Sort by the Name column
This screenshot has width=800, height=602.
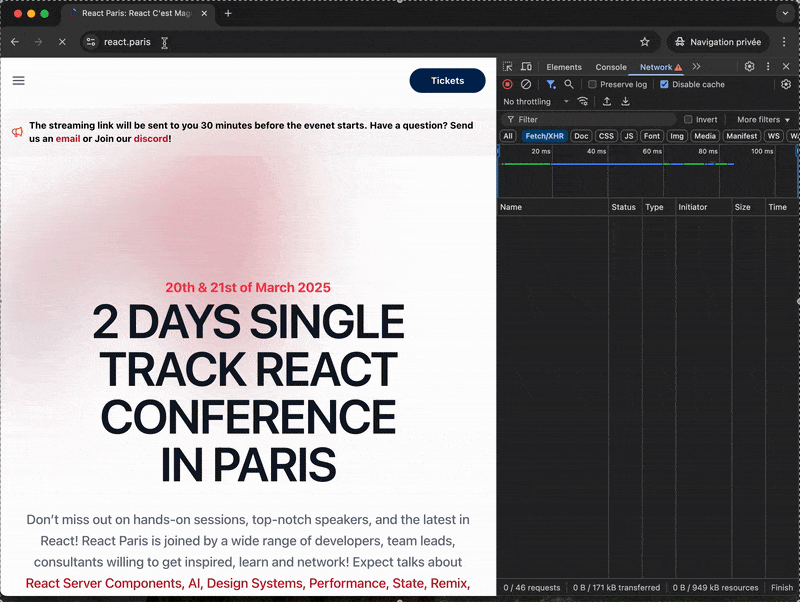[553, 207]
